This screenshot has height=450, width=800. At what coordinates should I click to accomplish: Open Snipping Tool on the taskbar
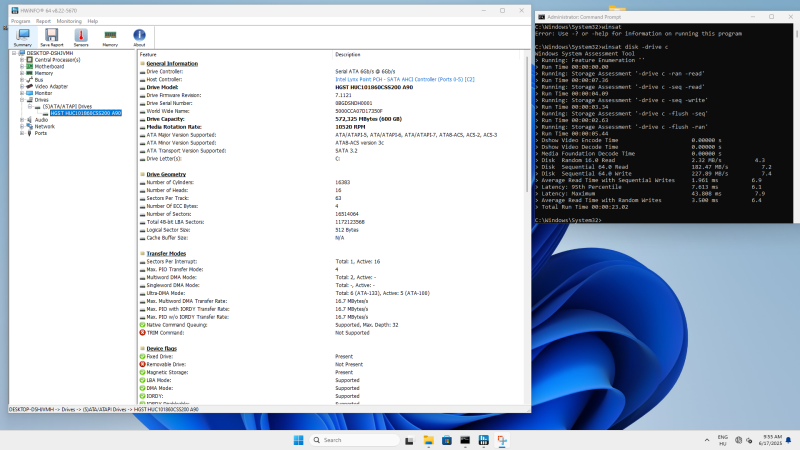[x=502, y=440]
